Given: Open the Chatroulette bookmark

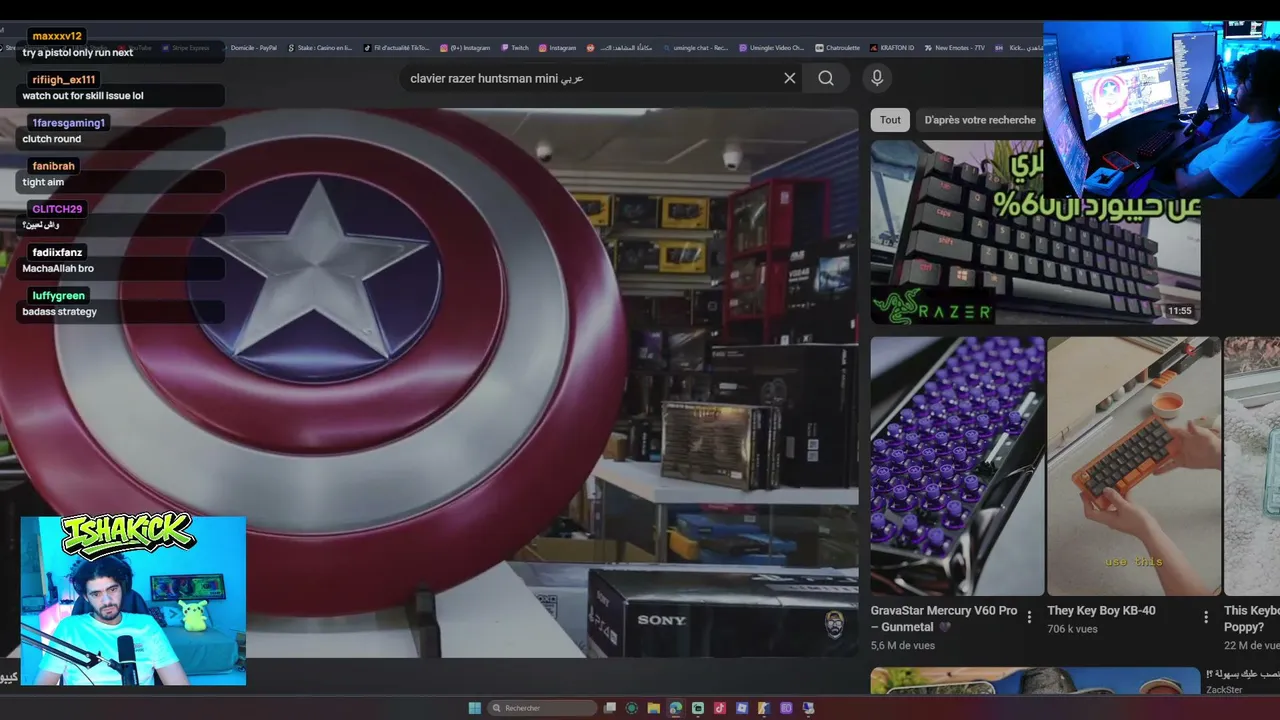Looking at the screenshot, I should click(x=837, y=47).
